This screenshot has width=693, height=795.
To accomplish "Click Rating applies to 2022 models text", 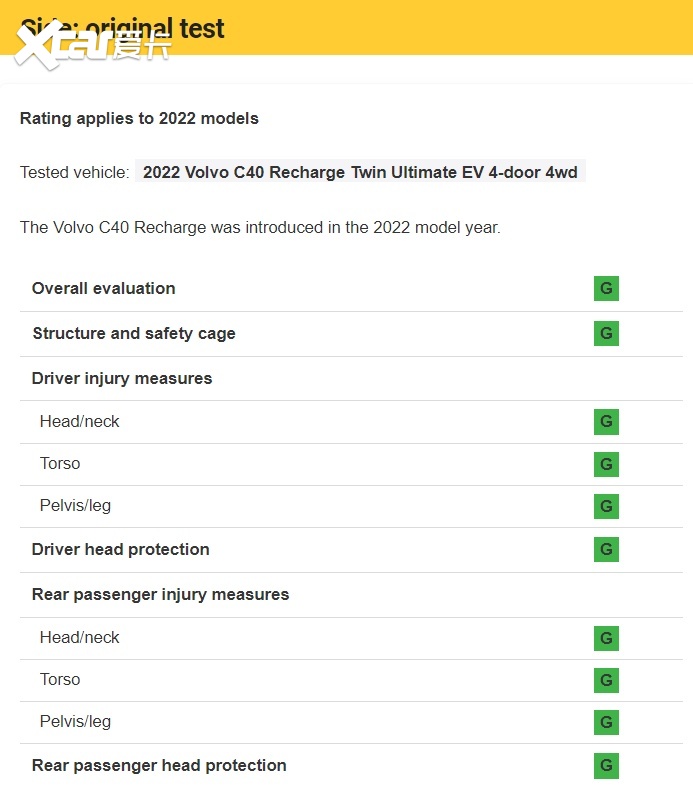I will (139, 118).
